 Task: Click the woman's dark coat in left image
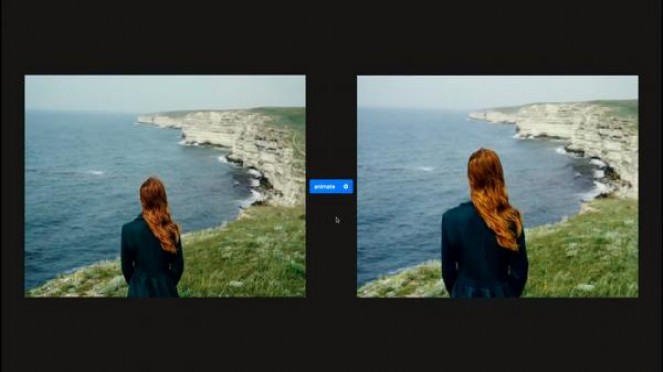coord(152,262)
